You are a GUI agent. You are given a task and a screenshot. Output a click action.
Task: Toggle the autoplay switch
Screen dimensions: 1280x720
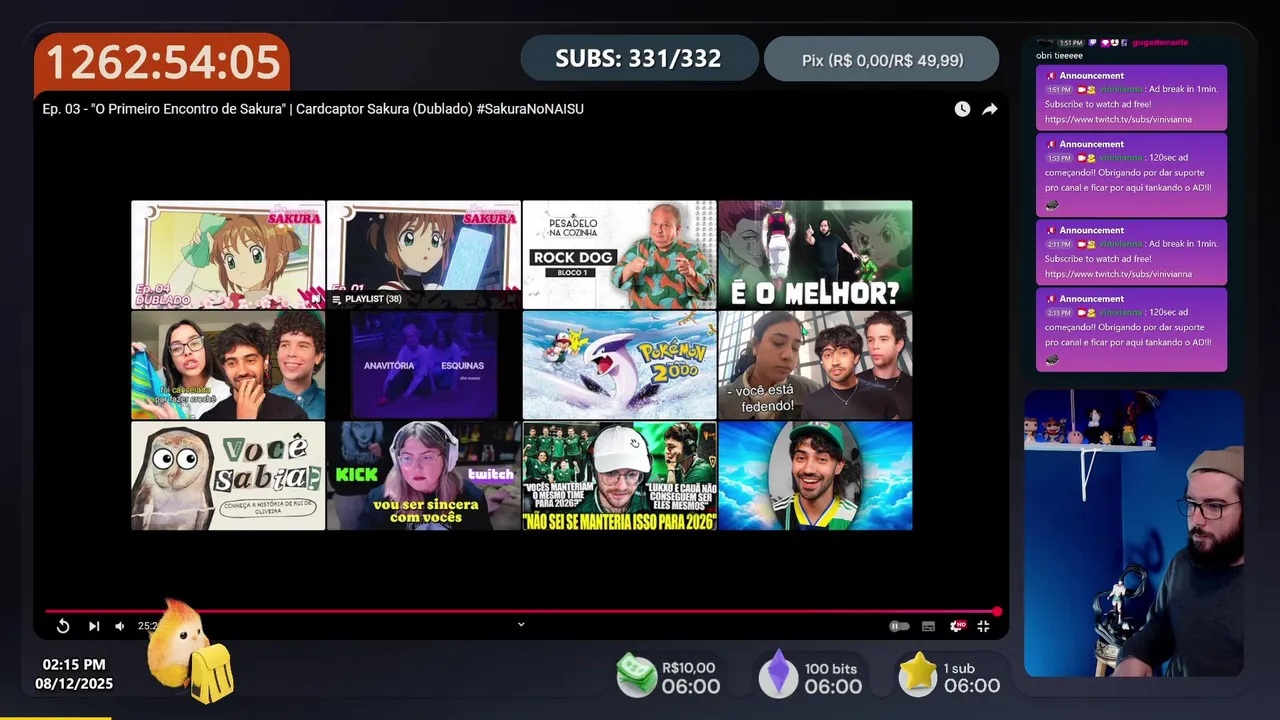[899, 626]
